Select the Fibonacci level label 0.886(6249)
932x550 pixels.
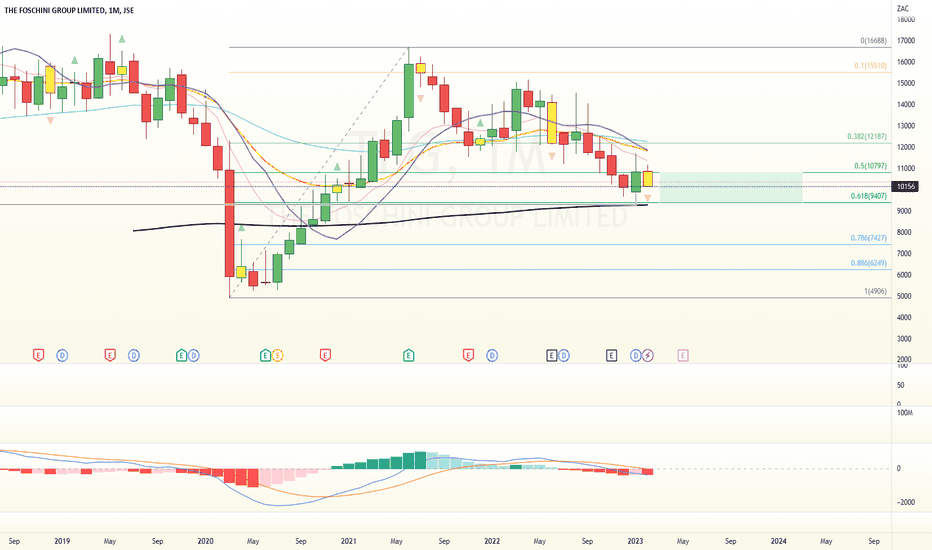click(x=868, y=263)
